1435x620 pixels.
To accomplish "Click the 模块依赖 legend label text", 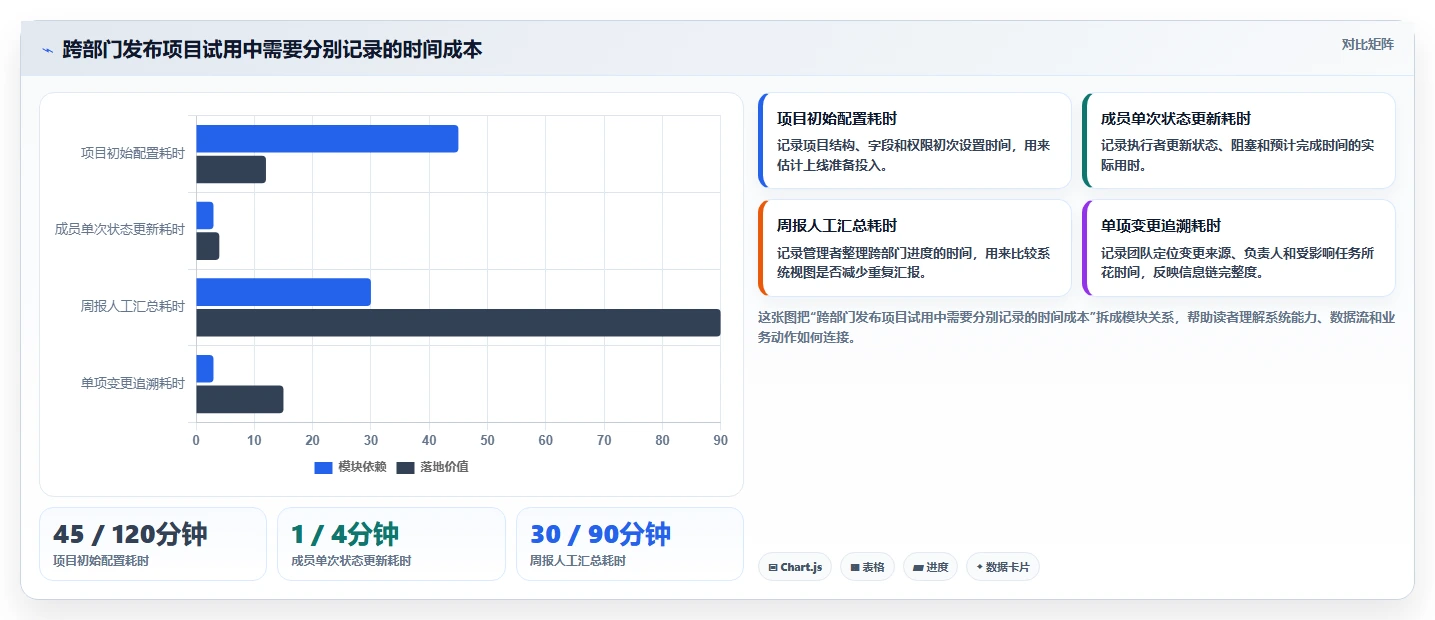I will tap(362, 467).
